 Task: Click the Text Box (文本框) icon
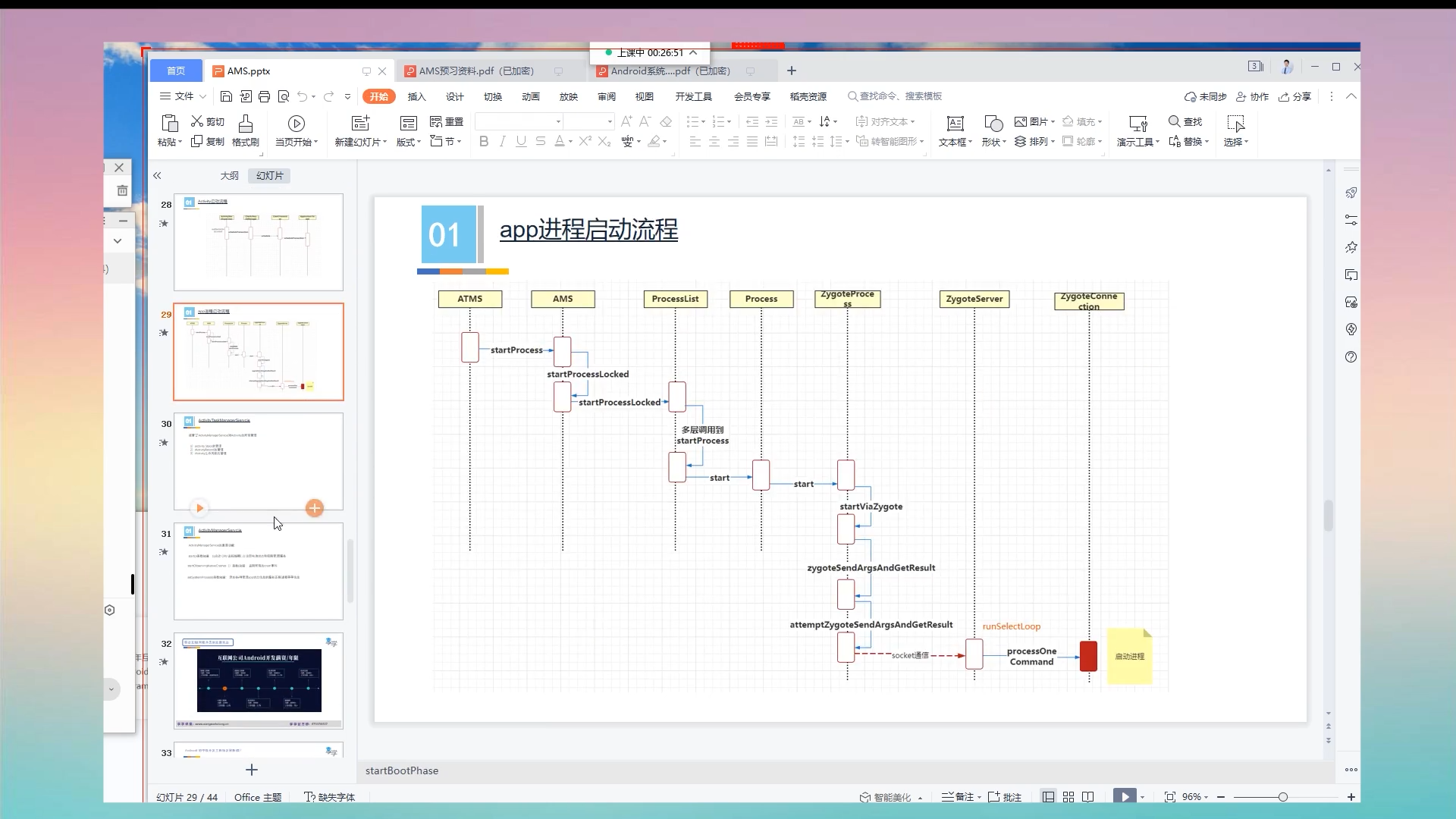[x=955, y=124]
